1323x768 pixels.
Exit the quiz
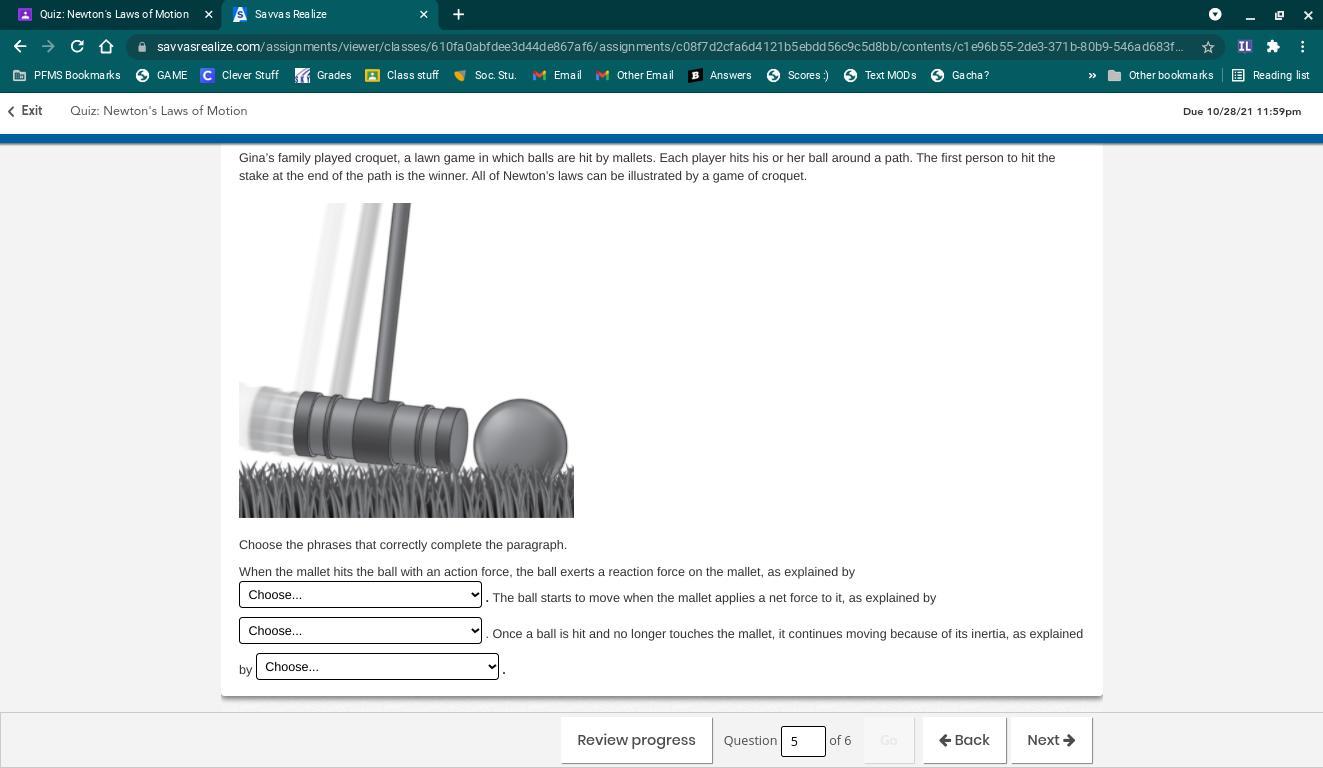[25, 111]
